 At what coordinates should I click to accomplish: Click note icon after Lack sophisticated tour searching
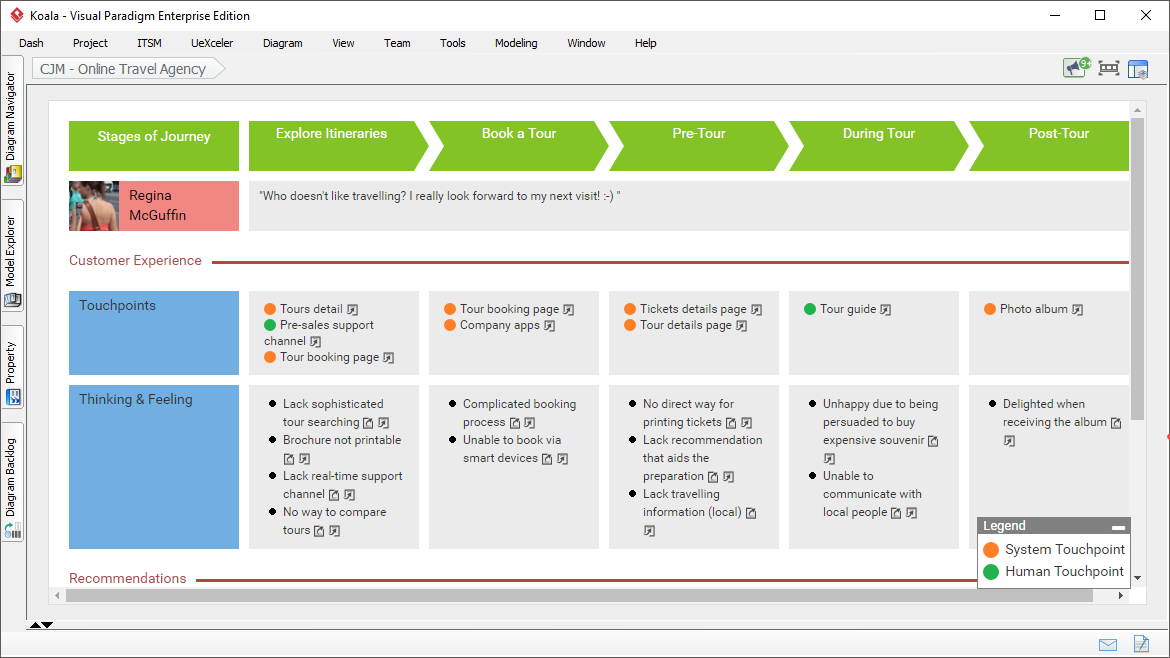click(x=368, y=423)
